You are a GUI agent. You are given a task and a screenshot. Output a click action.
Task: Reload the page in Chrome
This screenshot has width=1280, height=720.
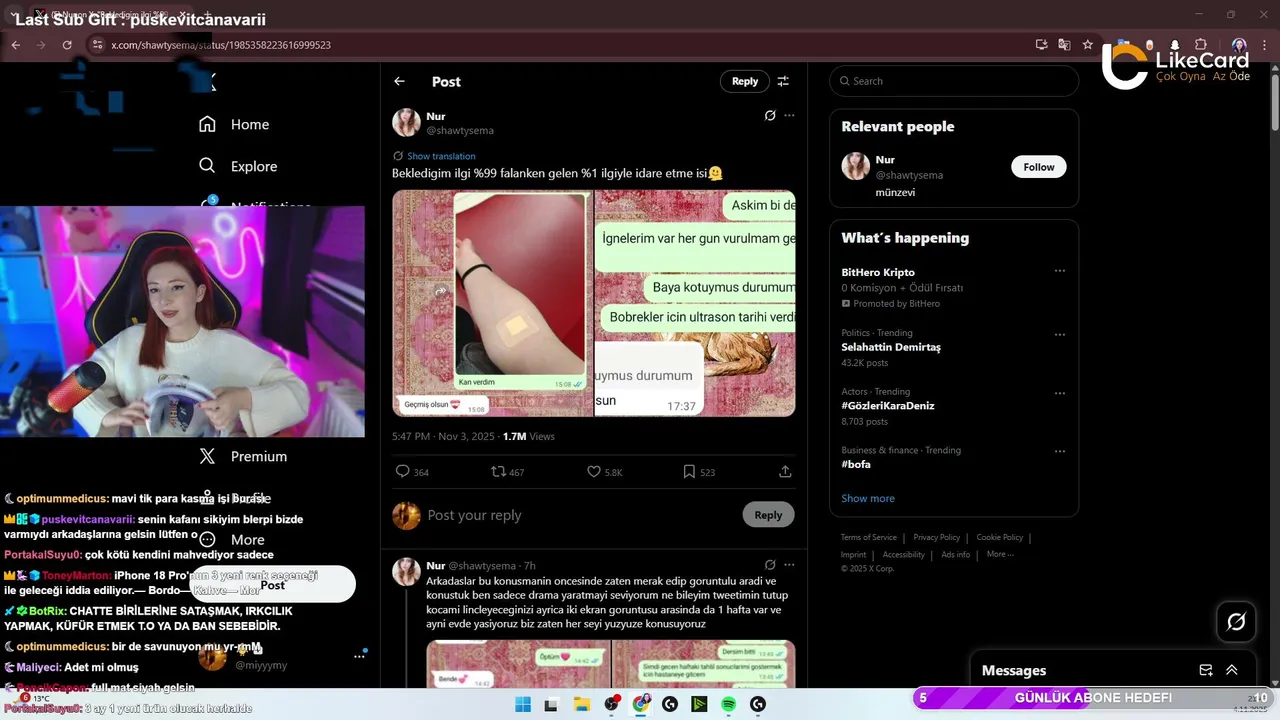coord(67,45)
